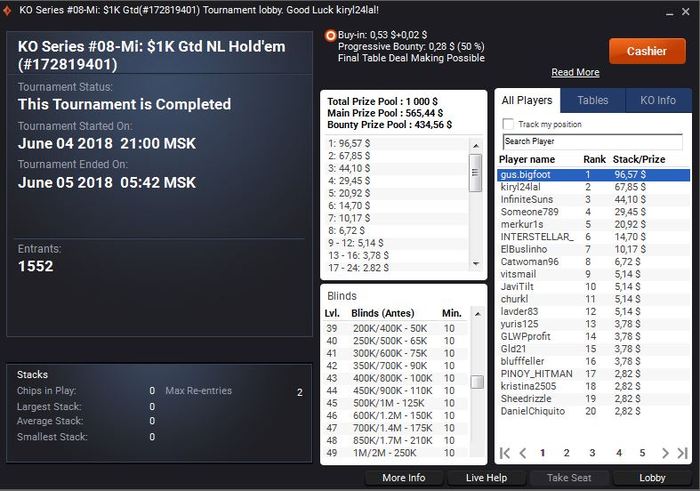The height and width of the screenshot is (491, 700).
Task: Select player Catwoman96 row
Action: 593,262
